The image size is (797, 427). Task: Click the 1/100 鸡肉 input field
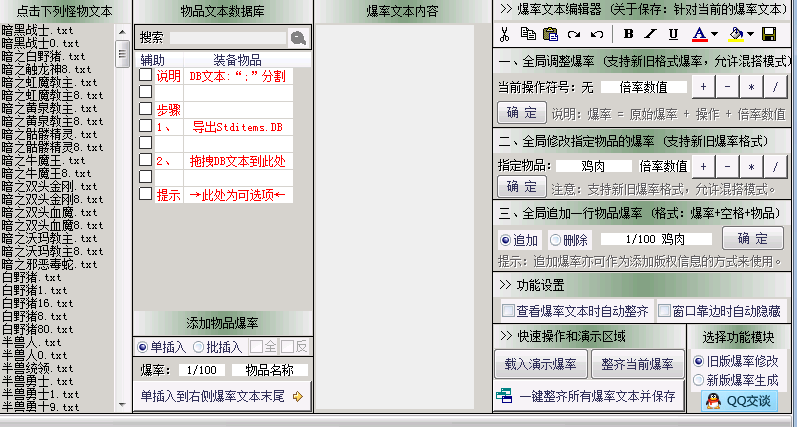(656, 239)
